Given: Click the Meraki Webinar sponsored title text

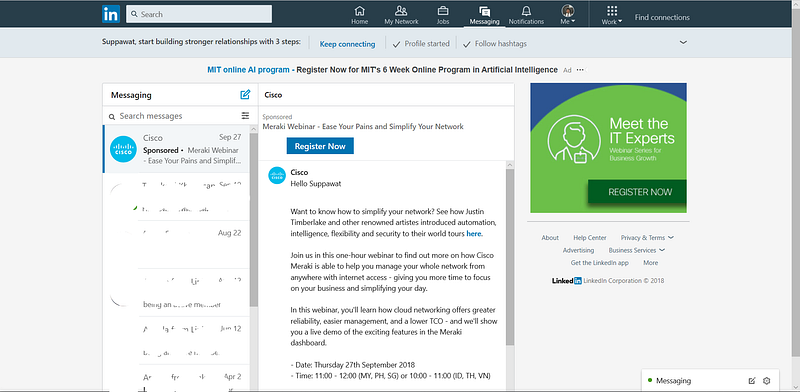Looking at the screenshot, I should pyautogui.click(x=363, y=127).
